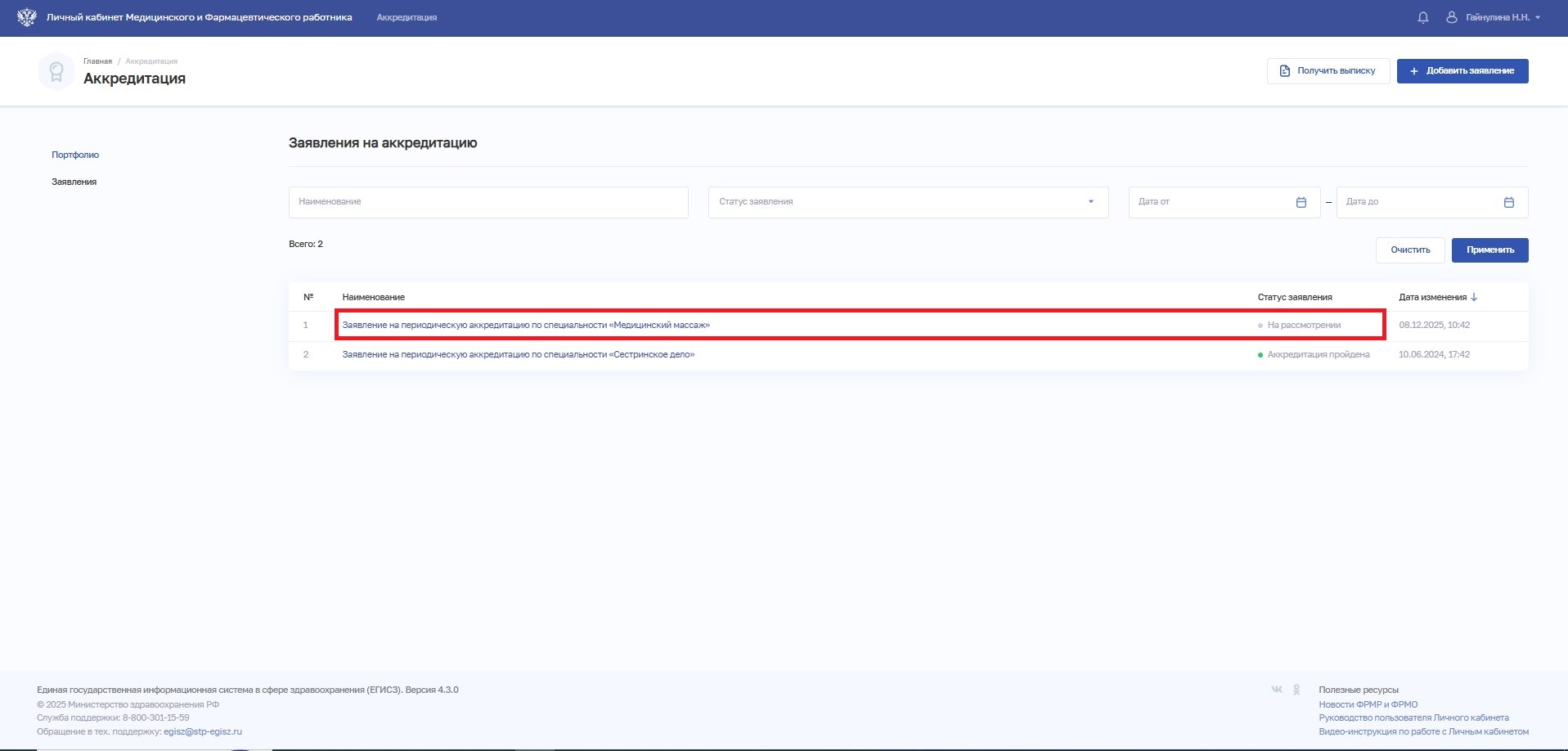The width and height of the screenshot is (1568, 751).
Task: Open 'Аккредитация' in the top navigation
Action: 407,17
